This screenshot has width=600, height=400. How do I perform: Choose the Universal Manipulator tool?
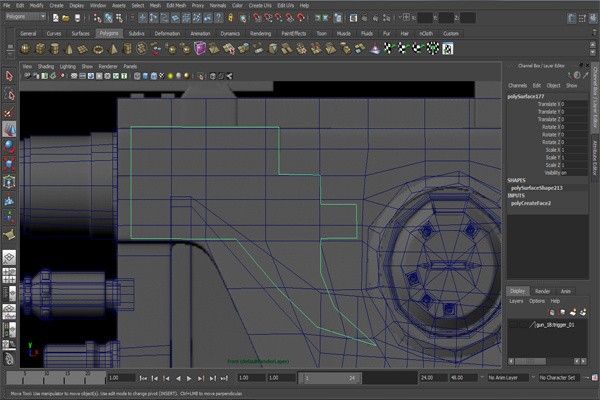click(9, 181)
